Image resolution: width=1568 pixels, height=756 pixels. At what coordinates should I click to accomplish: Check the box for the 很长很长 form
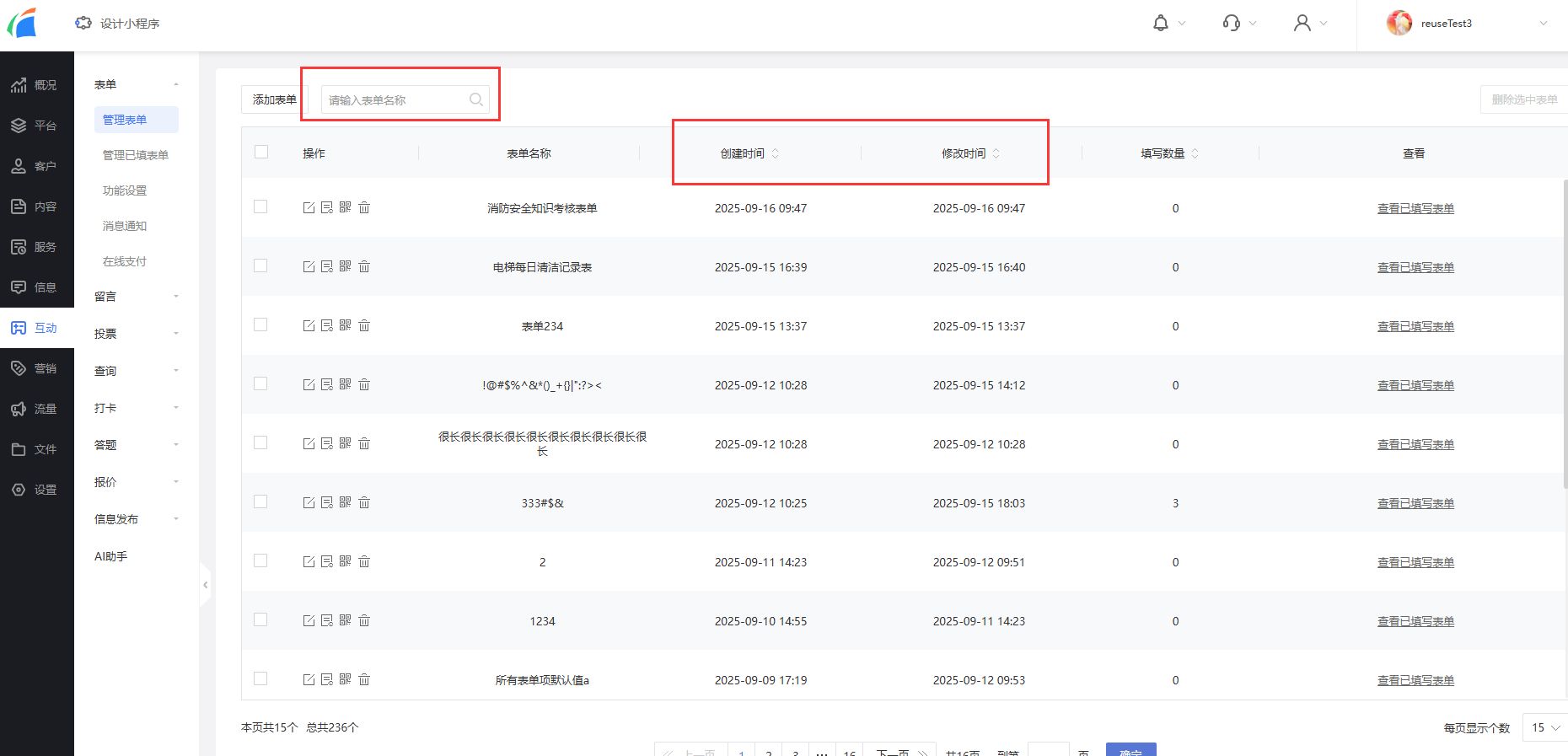tap(260, 442)
